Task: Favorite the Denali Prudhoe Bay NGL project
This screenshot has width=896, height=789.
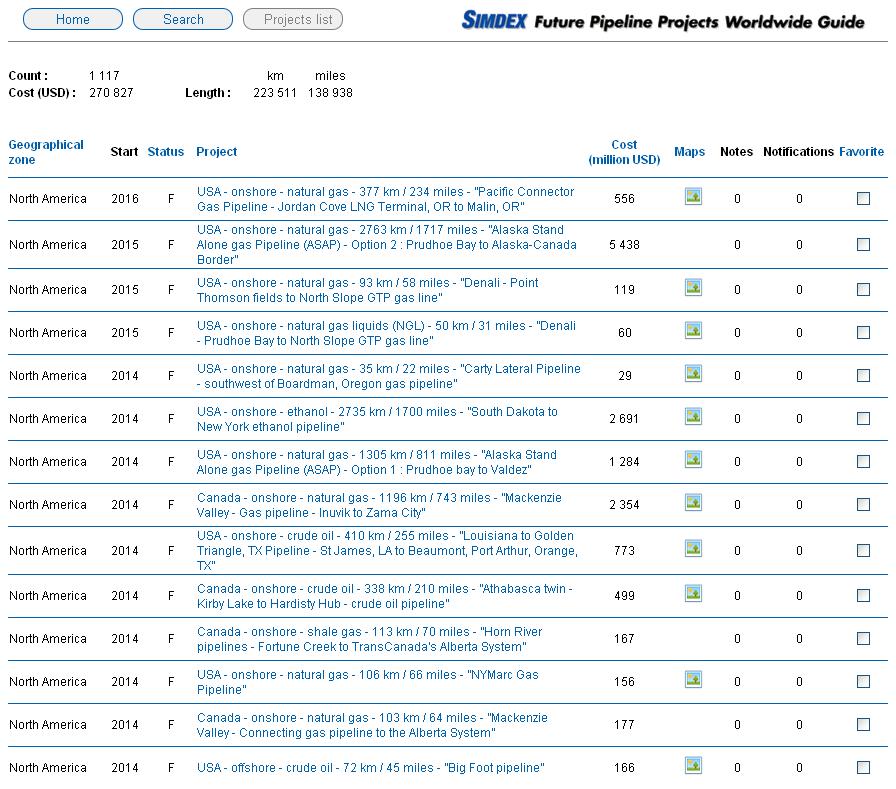Action: pos(863,333)
